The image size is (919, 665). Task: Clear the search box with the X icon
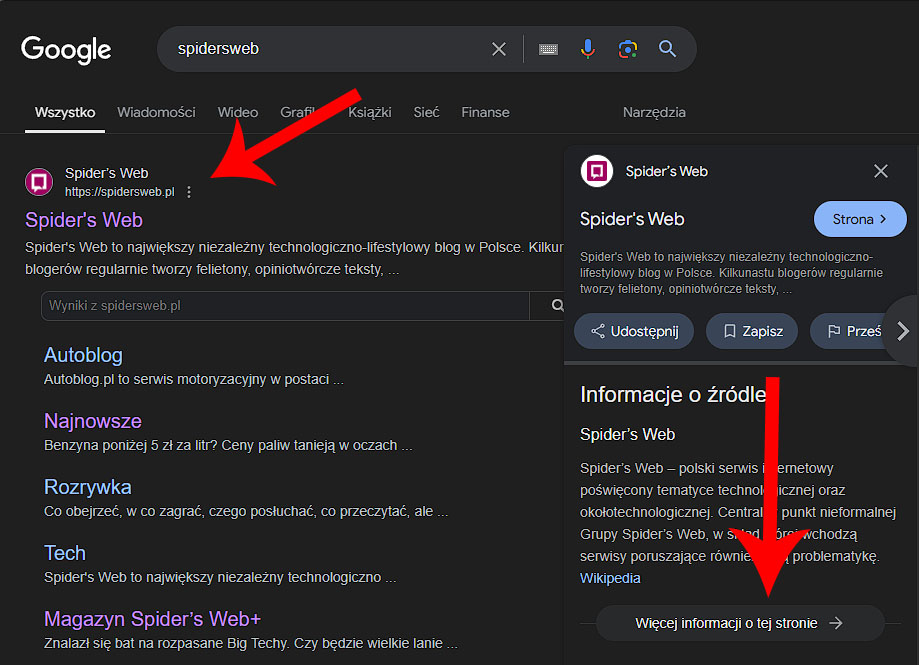[499, 49]
